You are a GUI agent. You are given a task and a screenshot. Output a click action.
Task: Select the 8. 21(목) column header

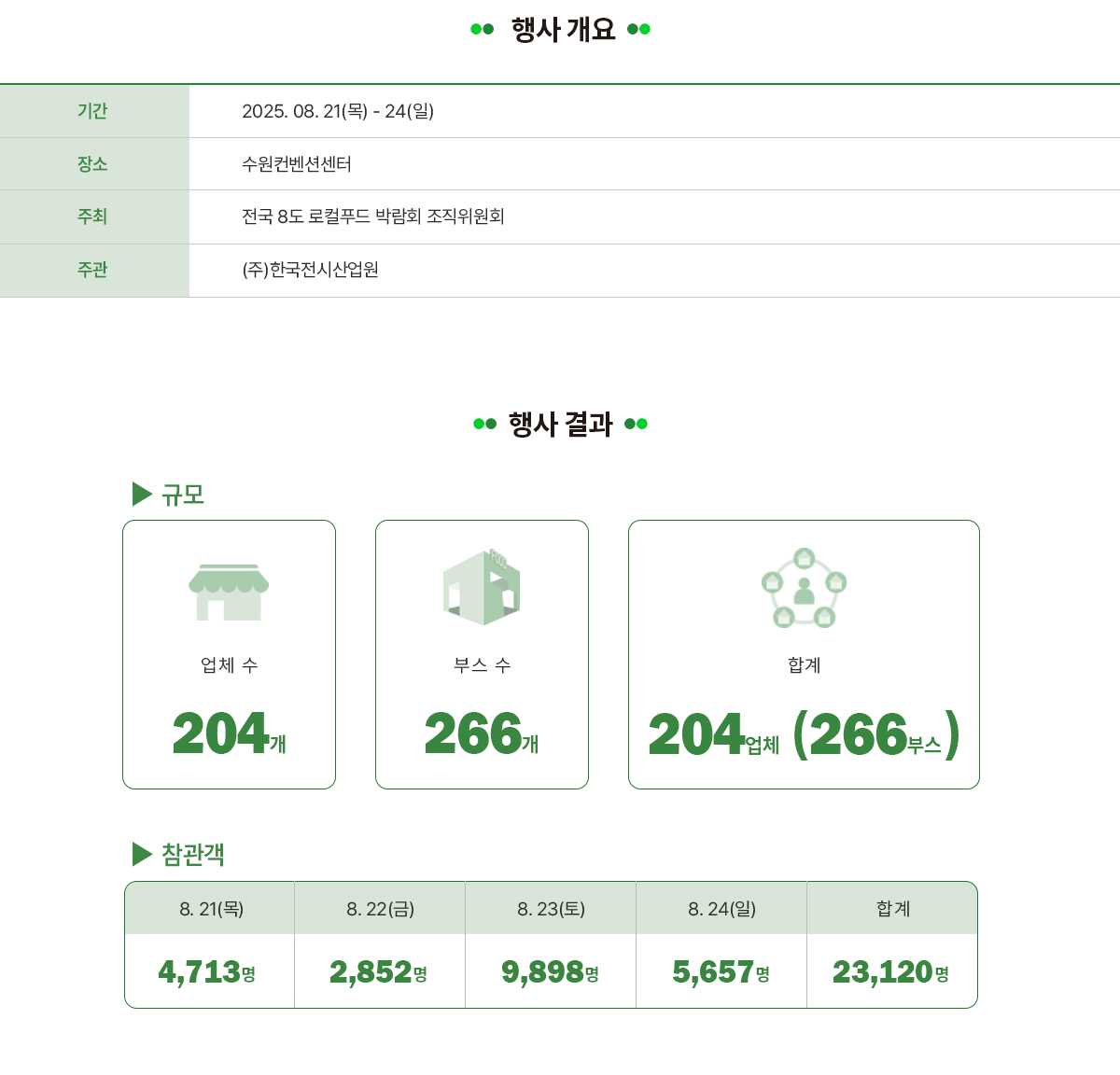(210, 908)
